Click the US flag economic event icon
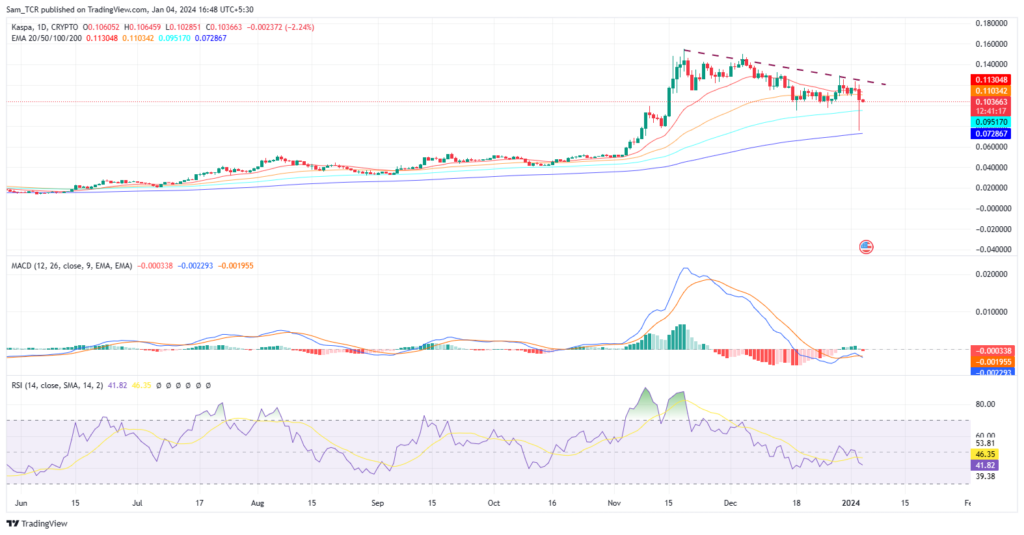This screenshot has width=1024, height=535. click(866, 247)
